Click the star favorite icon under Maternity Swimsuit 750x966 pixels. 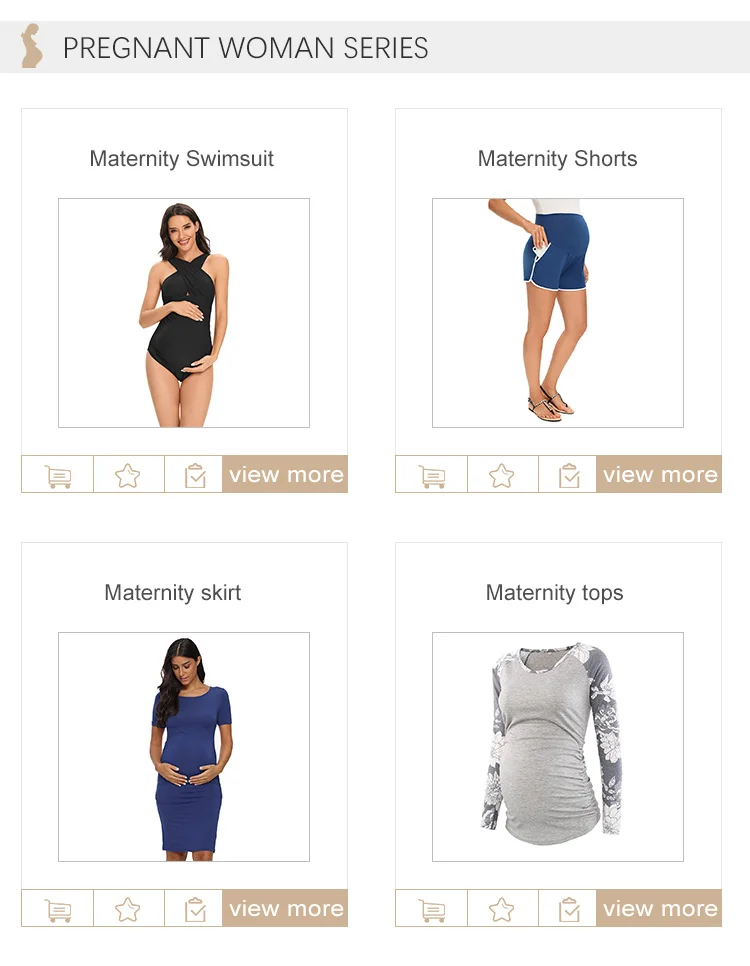tap(128, 476)
